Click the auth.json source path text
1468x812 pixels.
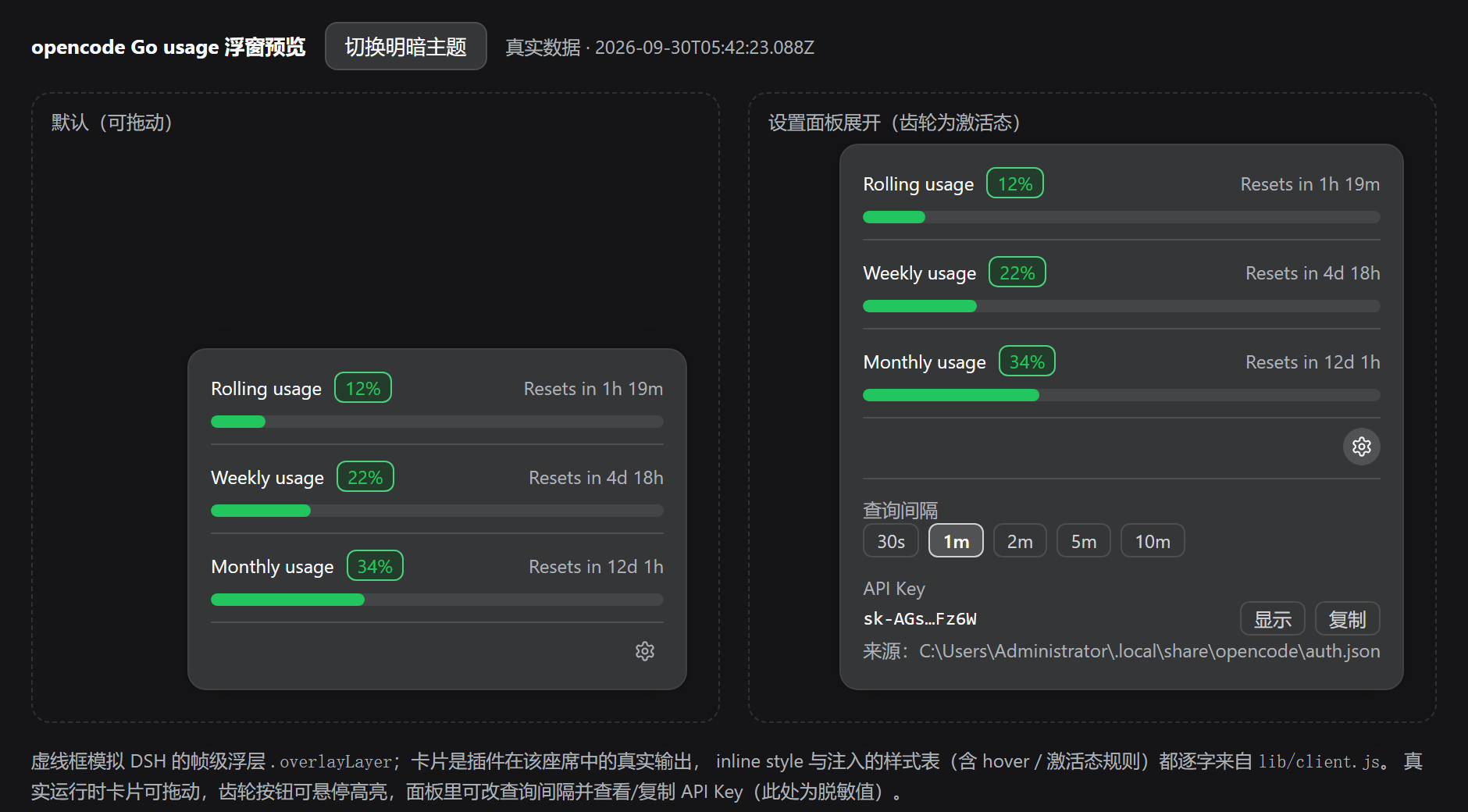coord(1121,651)
